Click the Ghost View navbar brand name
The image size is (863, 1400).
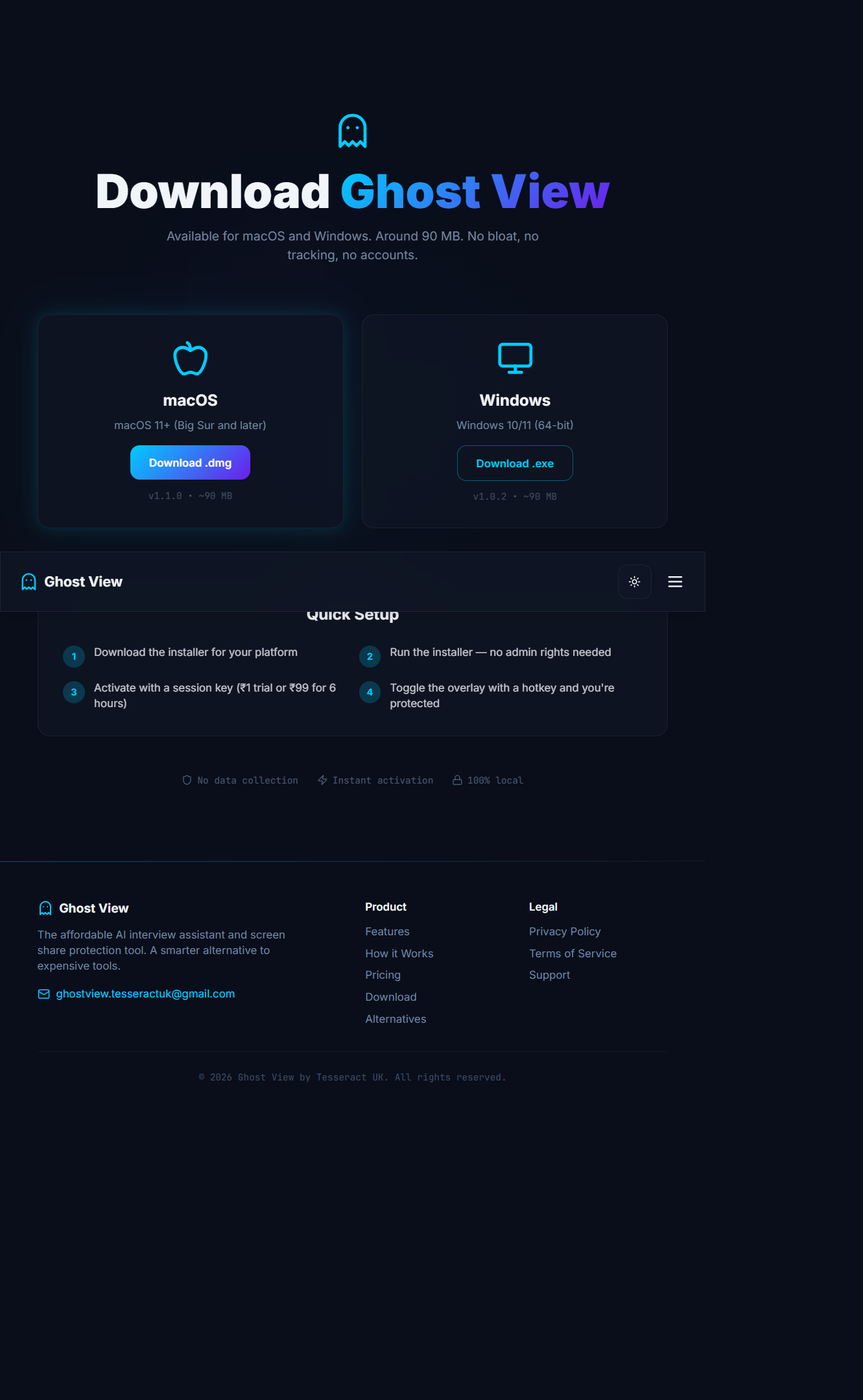[83, 582]
